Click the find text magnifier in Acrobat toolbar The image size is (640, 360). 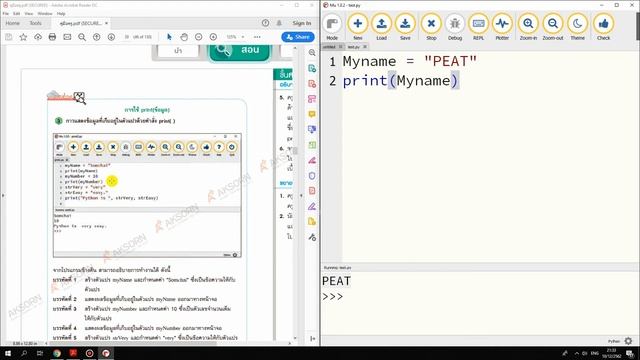[82, 37]
